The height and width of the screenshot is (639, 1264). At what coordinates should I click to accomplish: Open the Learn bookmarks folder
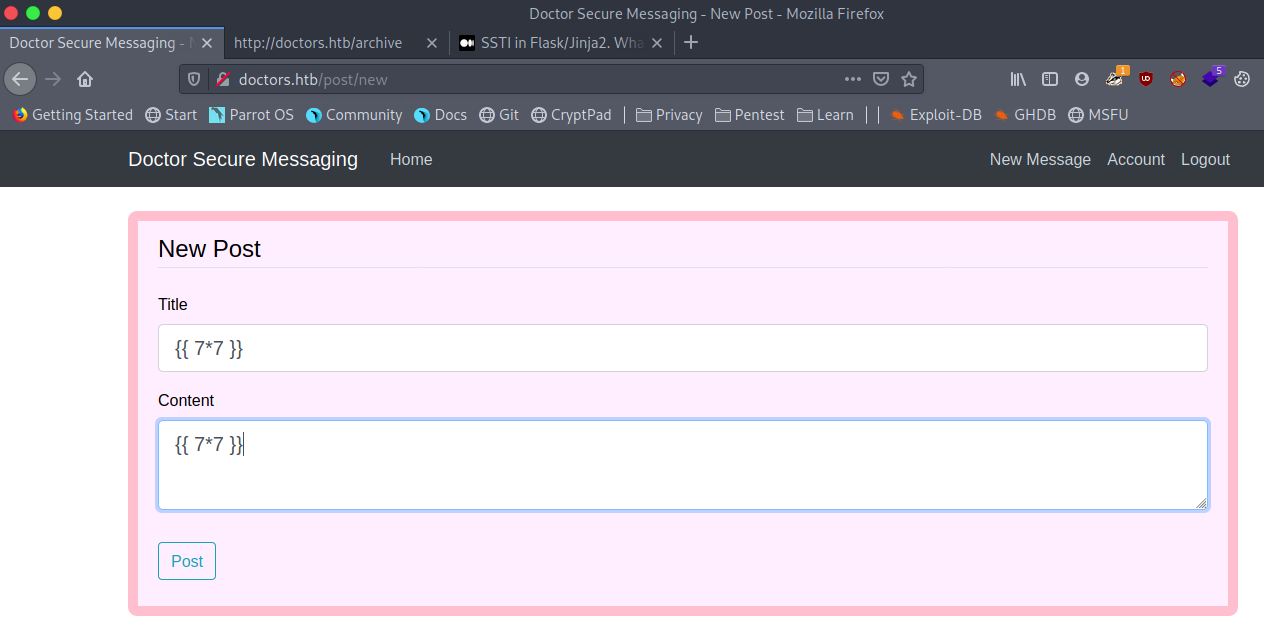tap(825, 115)
